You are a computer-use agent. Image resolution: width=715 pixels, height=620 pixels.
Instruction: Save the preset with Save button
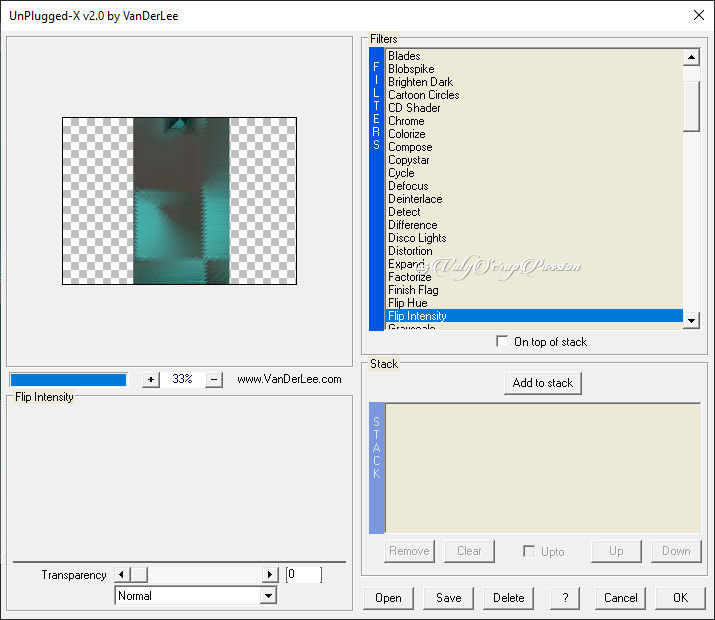449,598
